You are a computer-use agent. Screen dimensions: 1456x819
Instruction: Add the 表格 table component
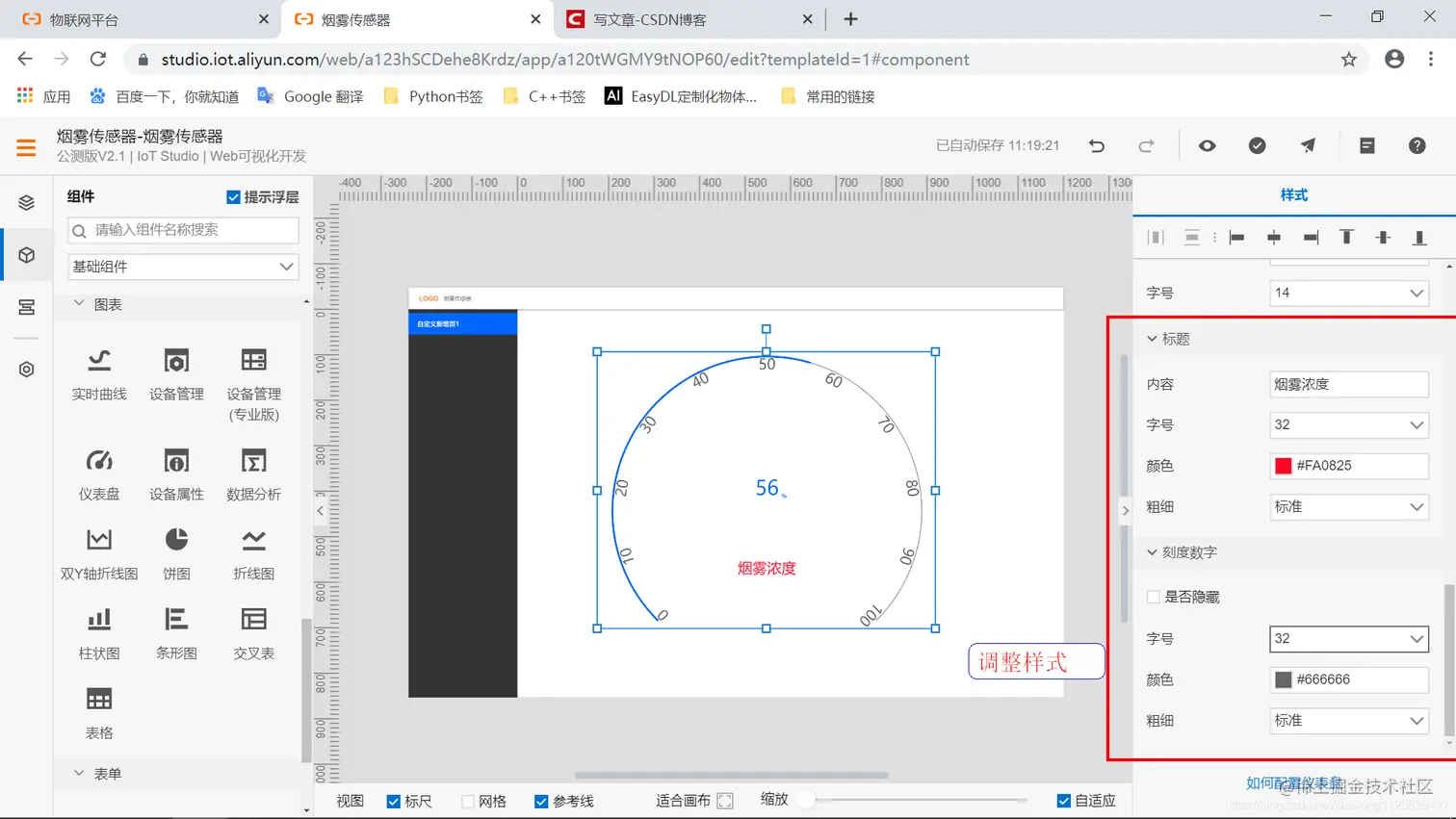tap(99, 714)
